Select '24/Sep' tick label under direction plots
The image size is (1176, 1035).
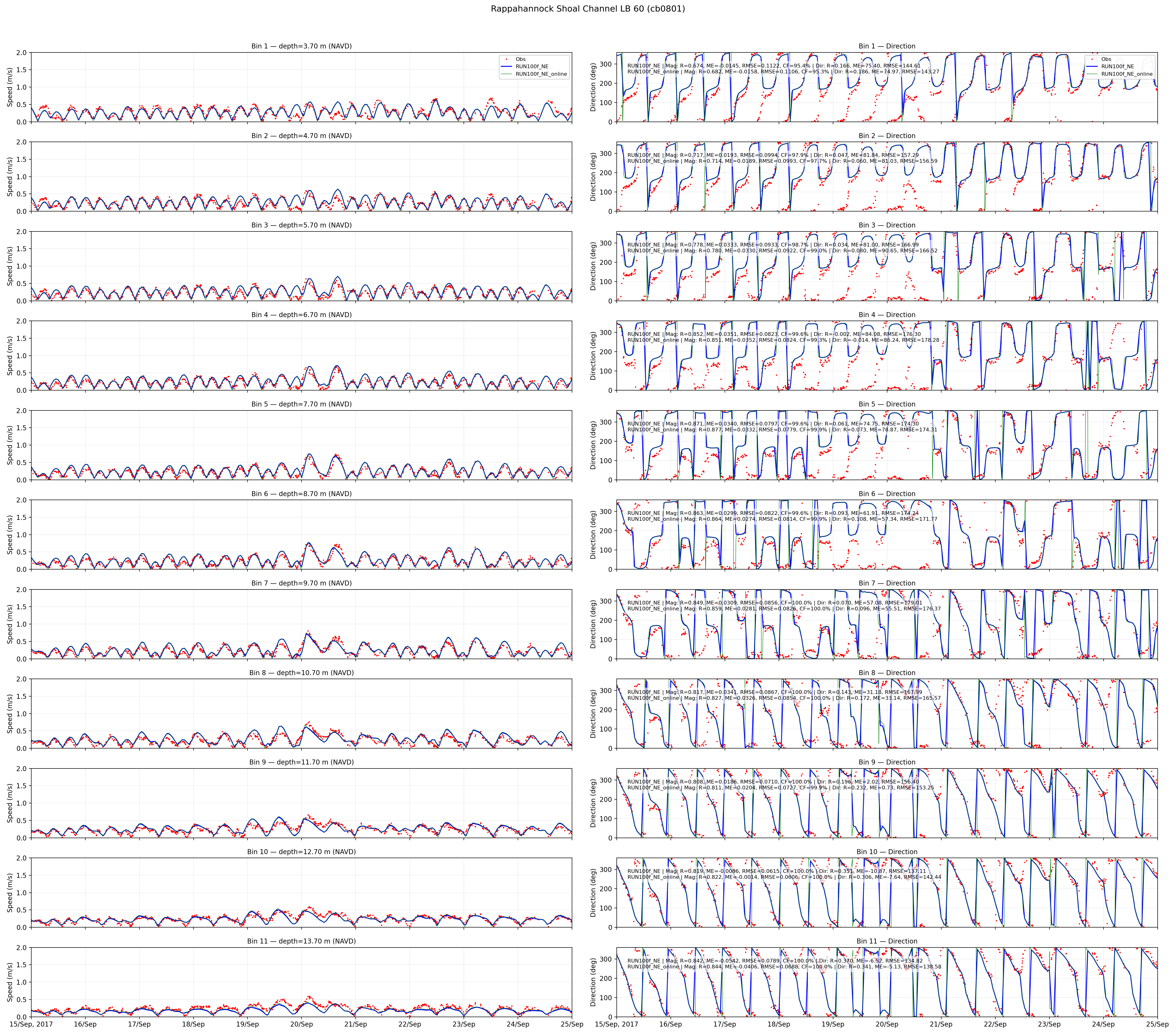pos(1104,1024)
